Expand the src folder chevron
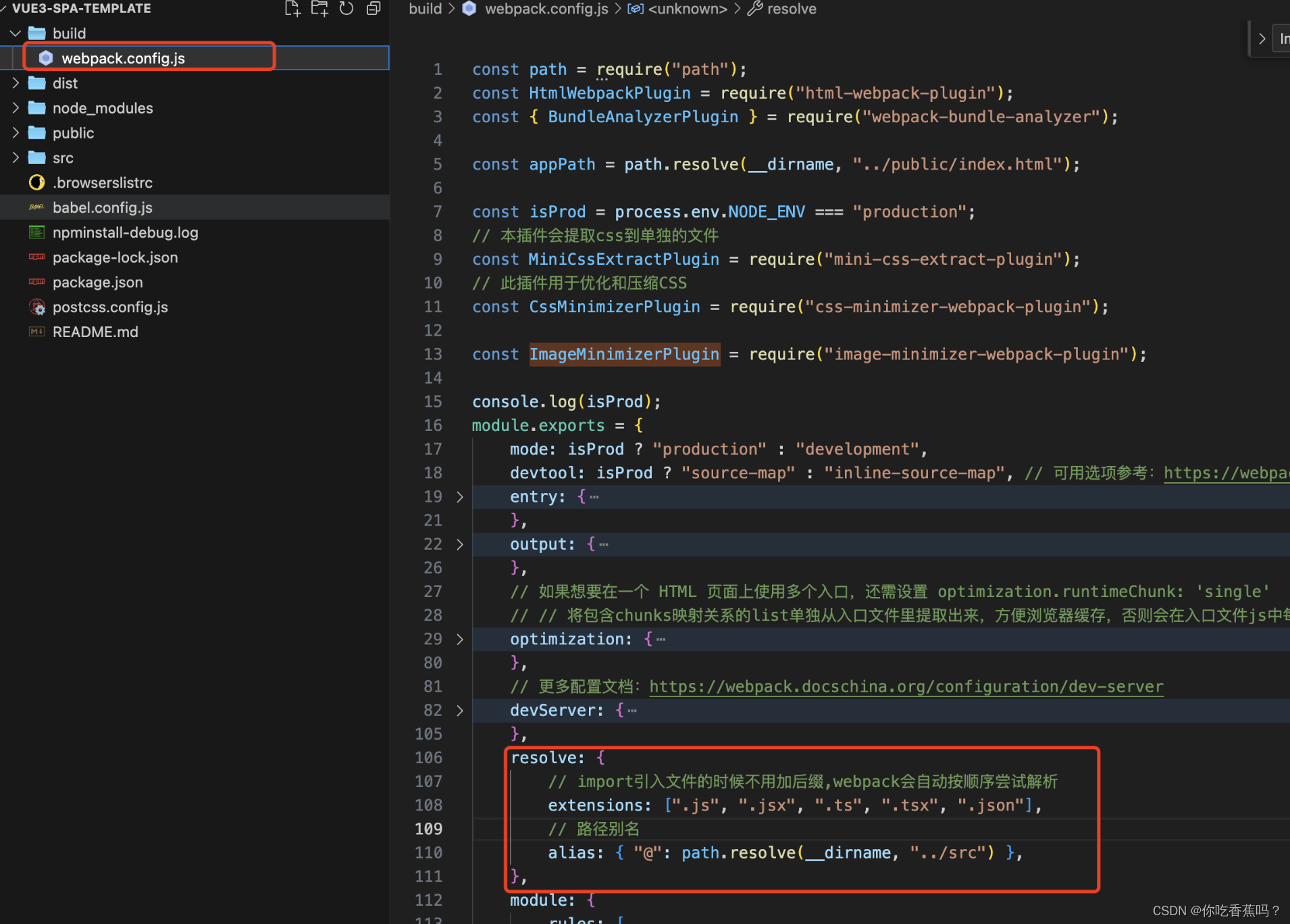Viewport: 1290px width, 924px height. tap(16, 158)
